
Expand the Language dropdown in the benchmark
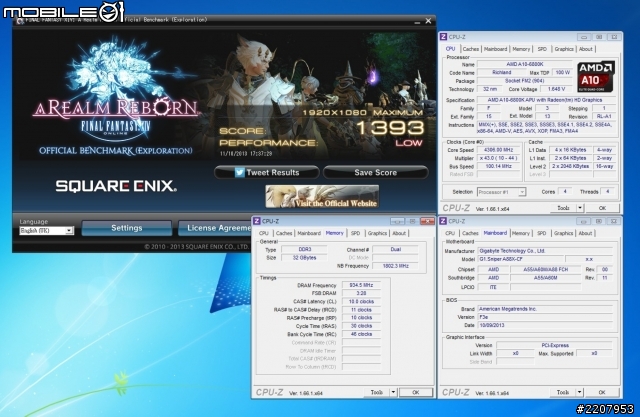point(69,231)
